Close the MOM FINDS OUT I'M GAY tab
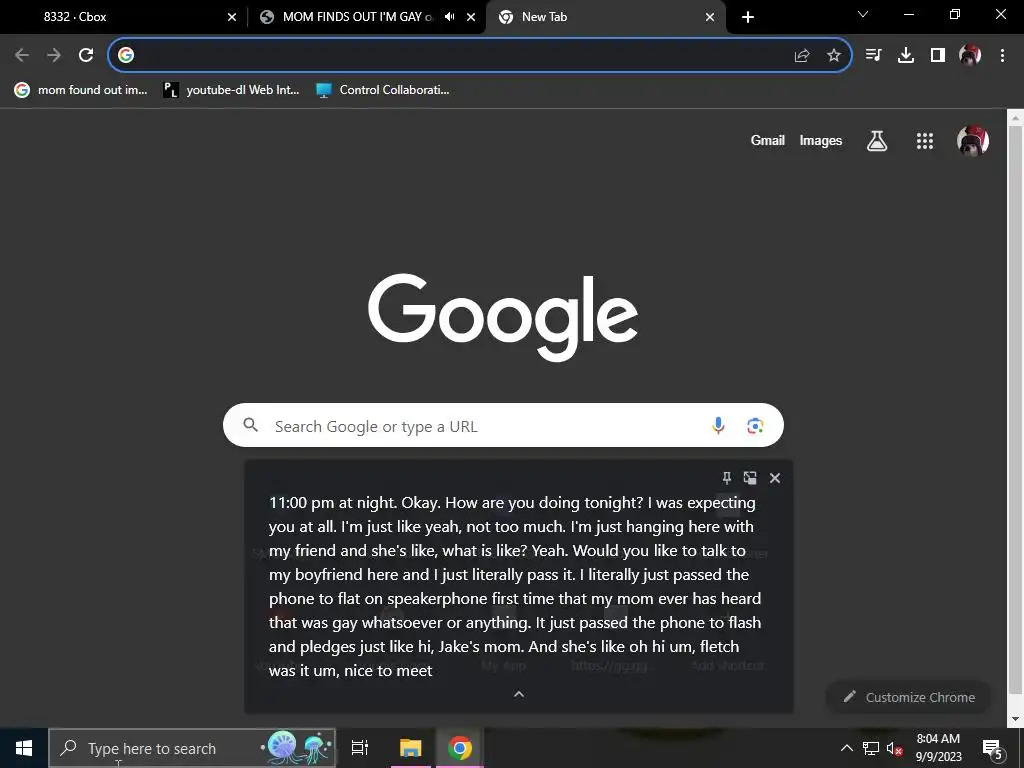Viewport: 1024px width, 768px height. 471,18
